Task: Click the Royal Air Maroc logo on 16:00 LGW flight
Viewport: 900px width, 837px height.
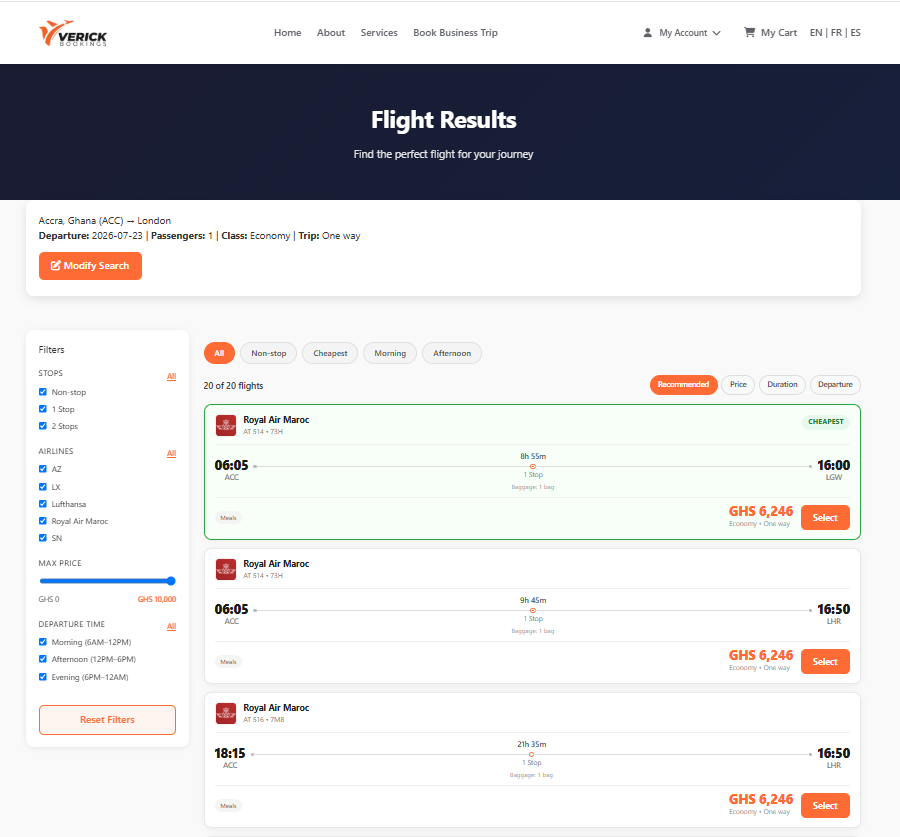Action: pos(226,425)
